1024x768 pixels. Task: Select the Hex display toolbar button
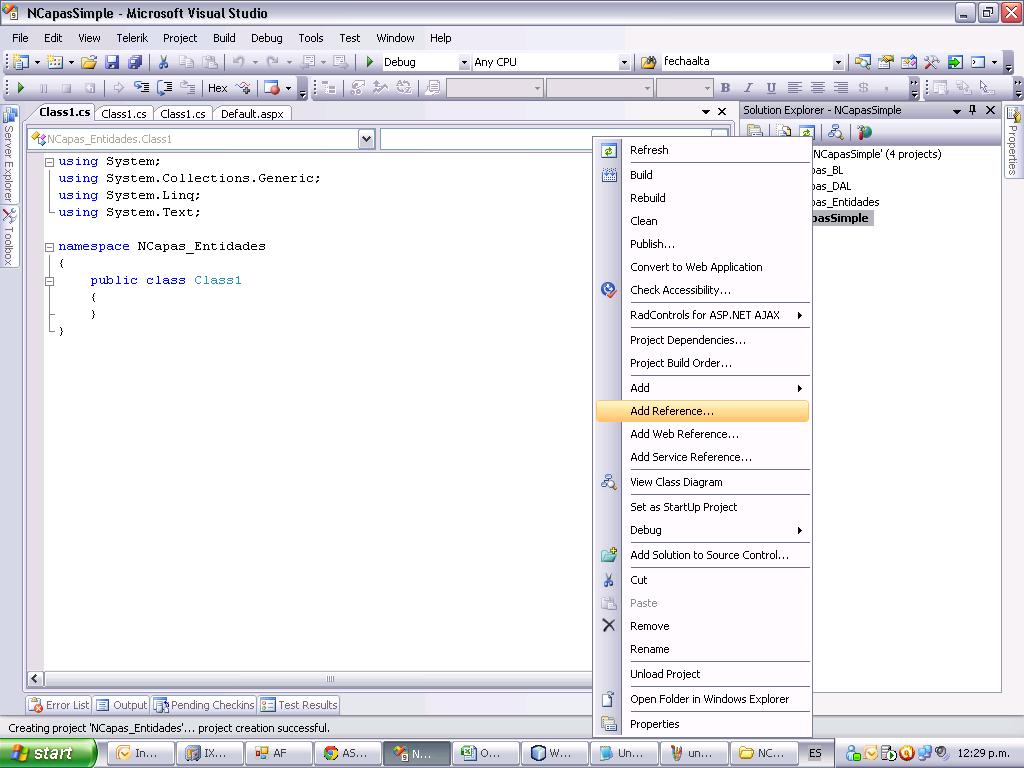coord(219,87)
